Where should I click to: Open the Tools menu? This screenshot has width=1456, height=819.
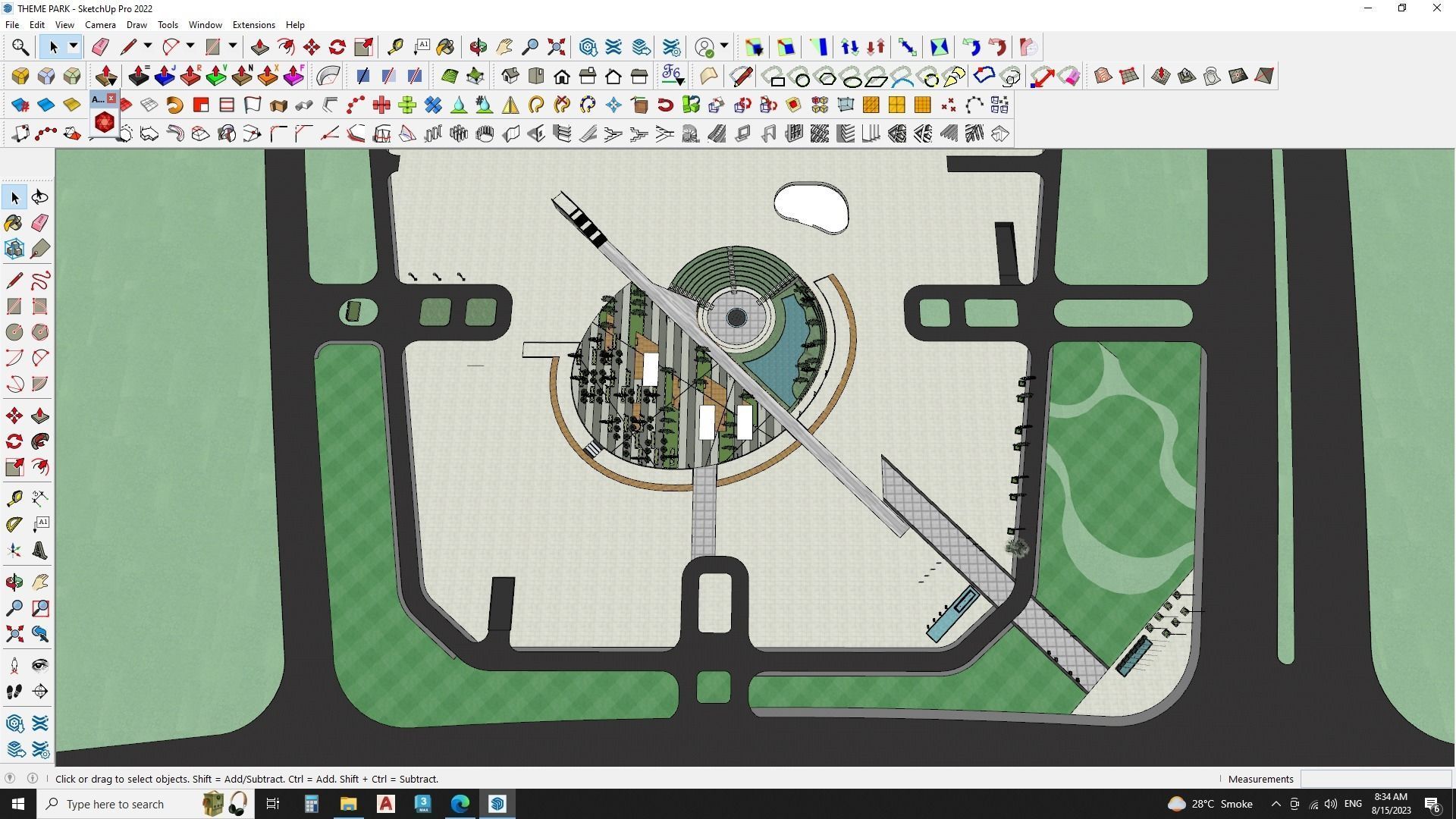[168, 25]
